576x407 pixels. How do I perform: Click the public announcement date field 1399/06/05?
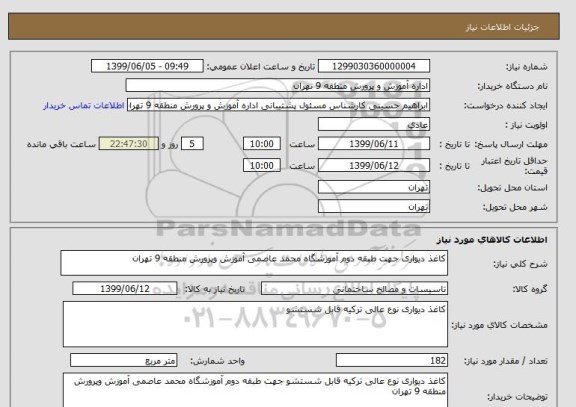point(147,66)
